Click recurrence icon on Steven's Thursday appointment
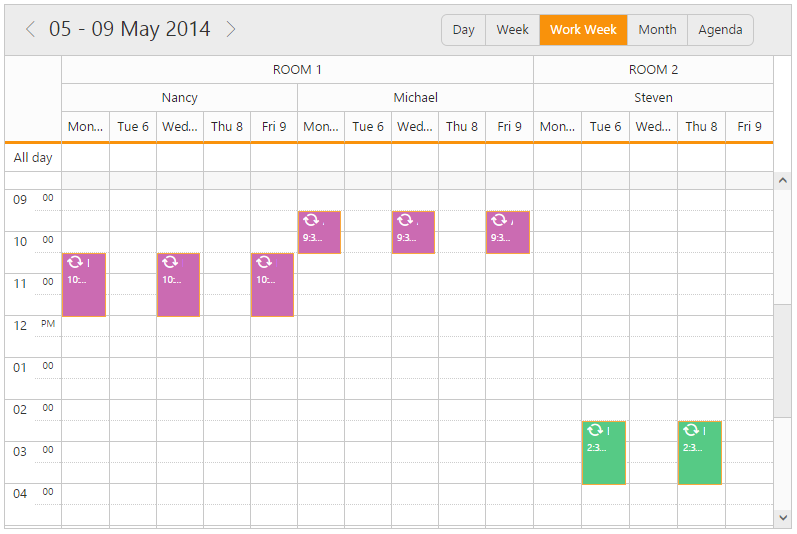 (x=690, y=430)
